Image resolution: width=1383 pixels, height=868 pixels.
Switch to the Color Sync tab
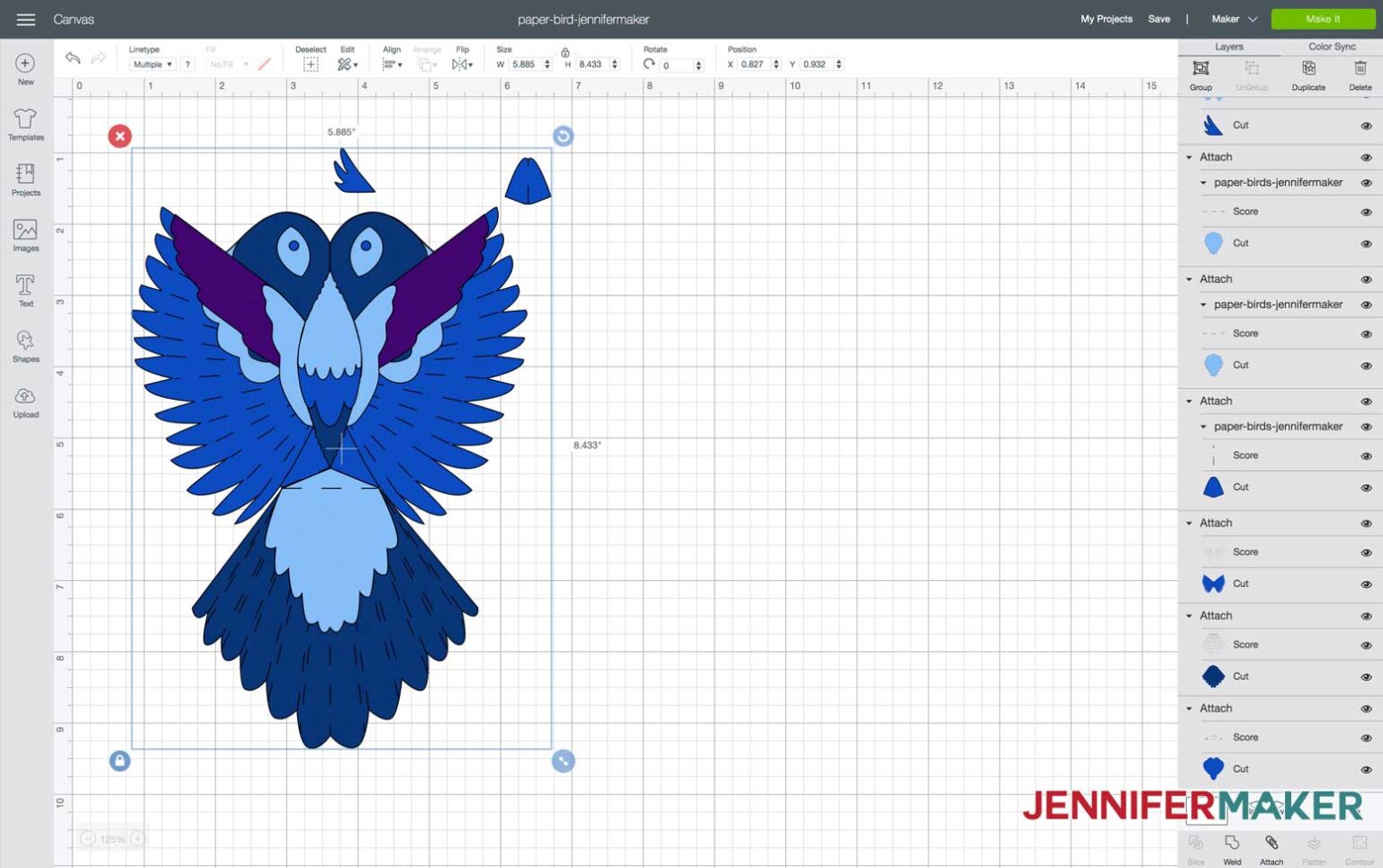point(1332,47)
